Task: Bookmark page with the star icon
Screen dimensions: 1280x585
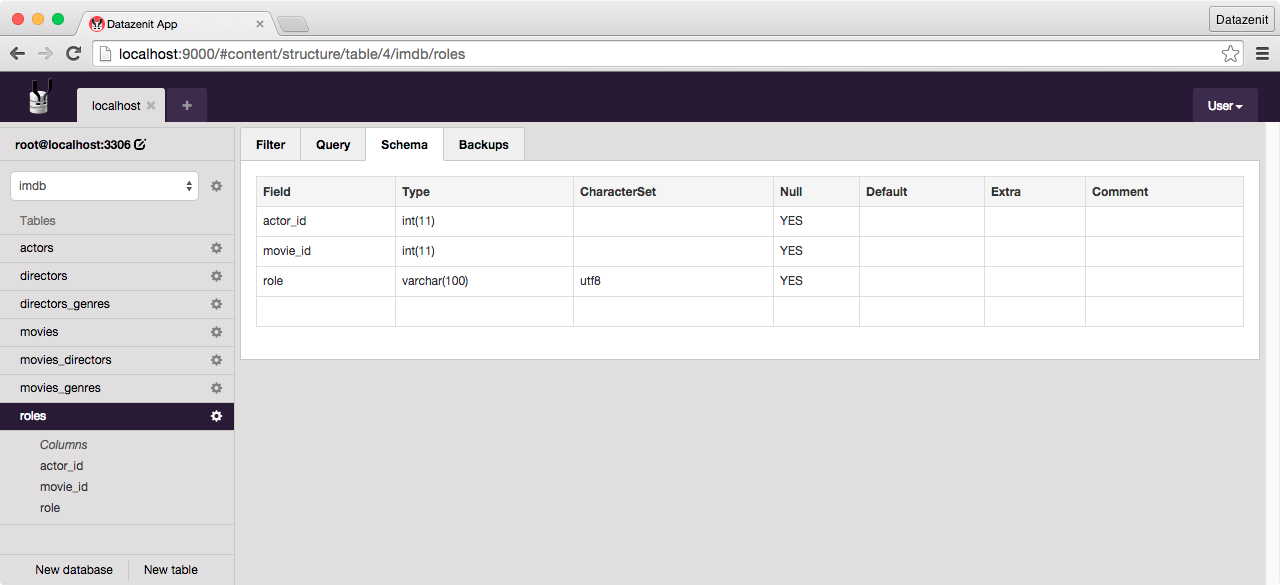Action: coord(1230,54)
